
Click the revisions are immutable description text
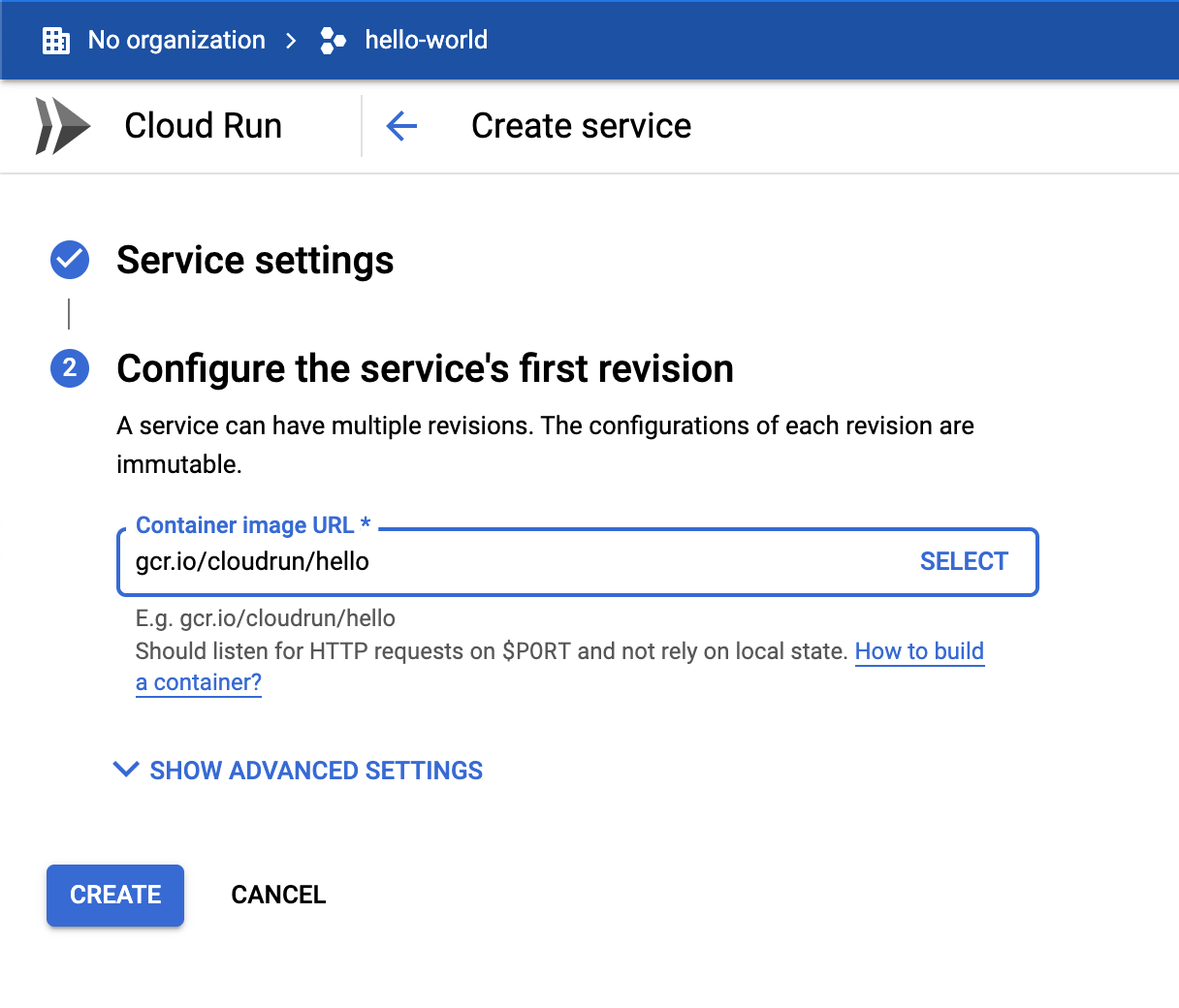[x=545, y=445]
